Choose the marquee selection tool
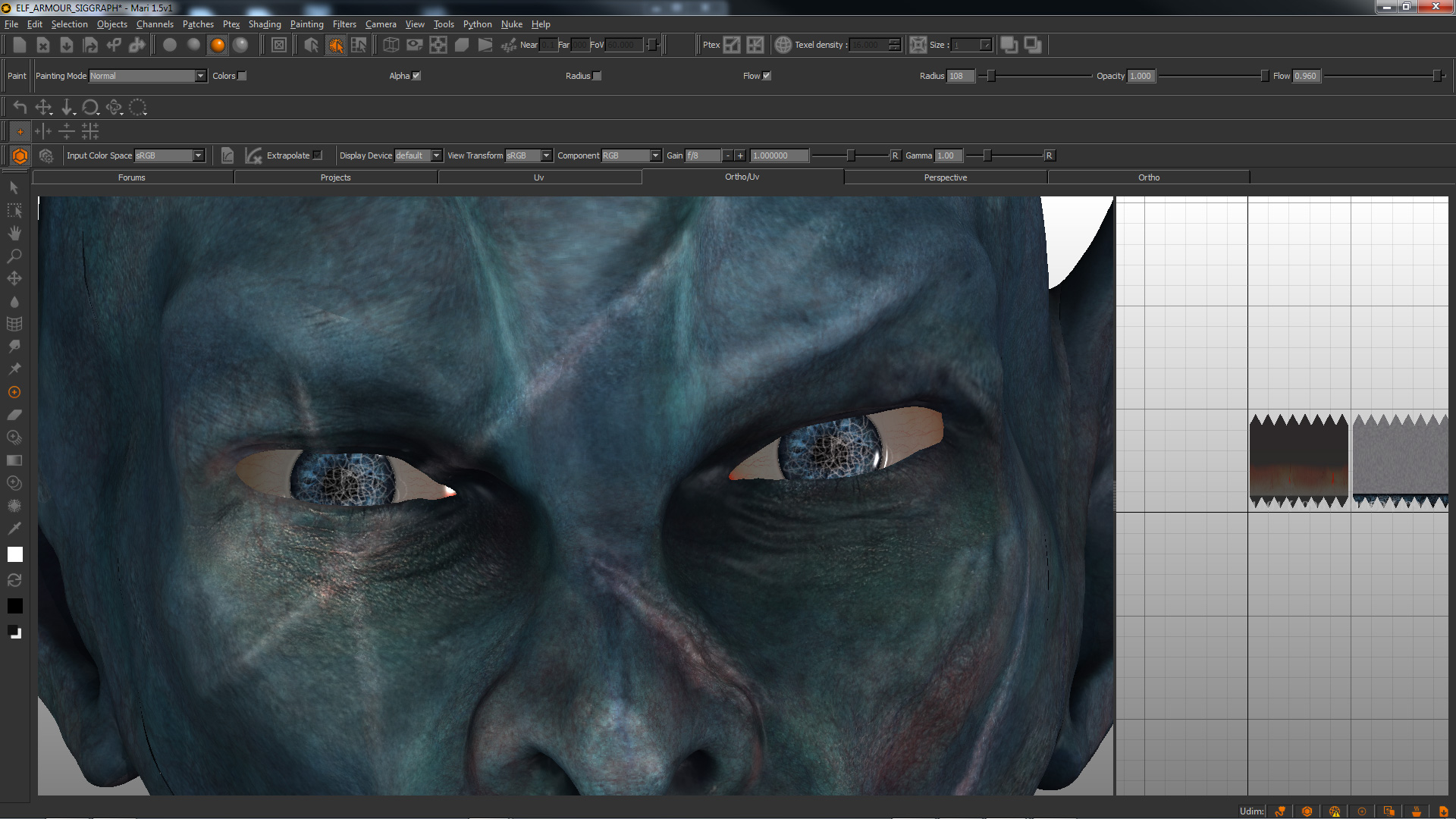 point(14,210)
